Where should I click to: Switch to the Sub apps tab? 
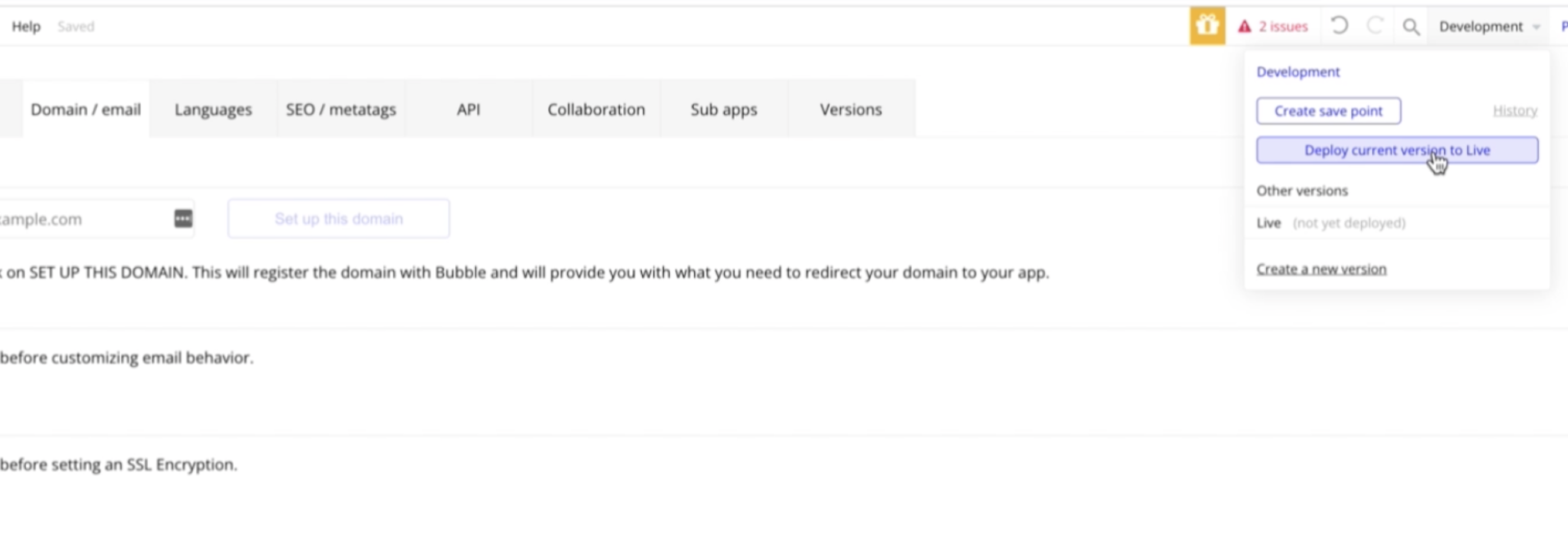coord(724,110)
